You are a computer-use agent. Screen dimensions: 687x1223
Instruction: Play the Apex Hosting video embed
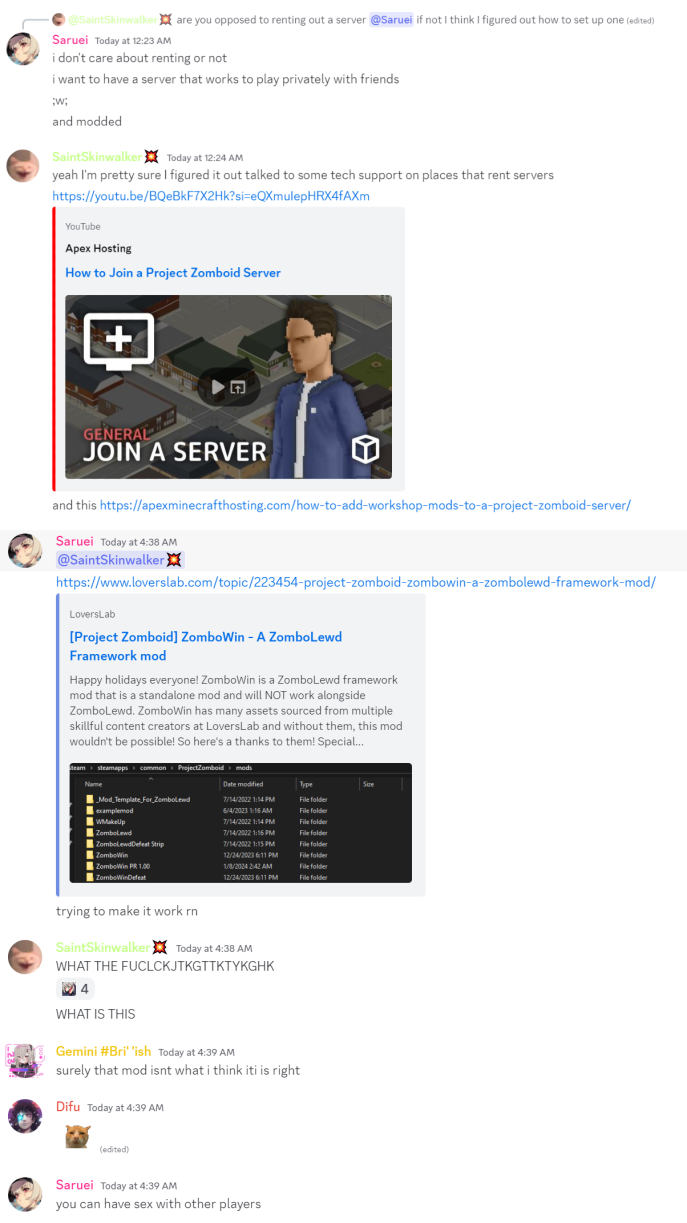pos(217,387)
